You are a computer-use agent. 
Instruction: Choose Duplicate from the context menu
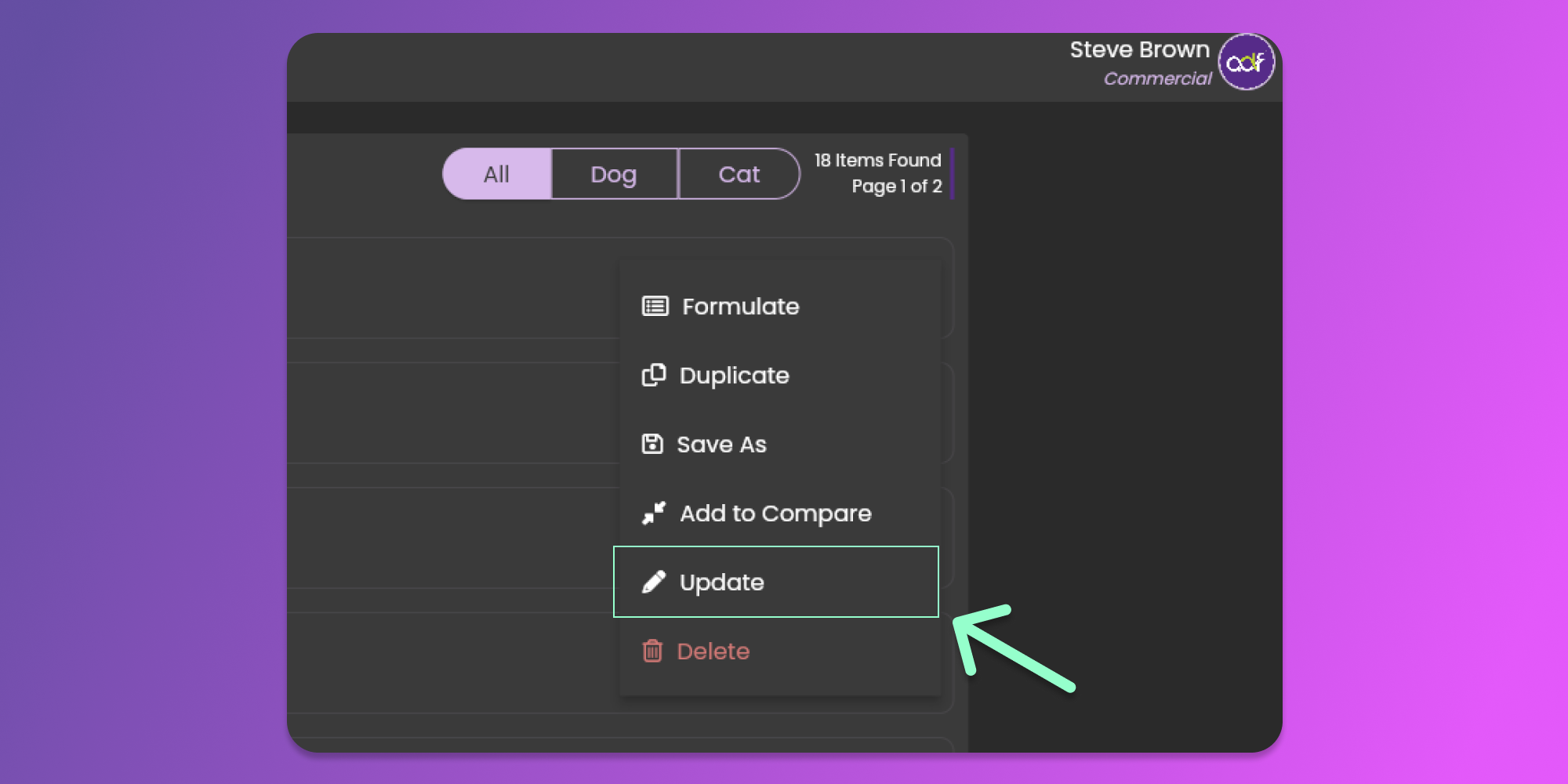[x=735, y=376]
